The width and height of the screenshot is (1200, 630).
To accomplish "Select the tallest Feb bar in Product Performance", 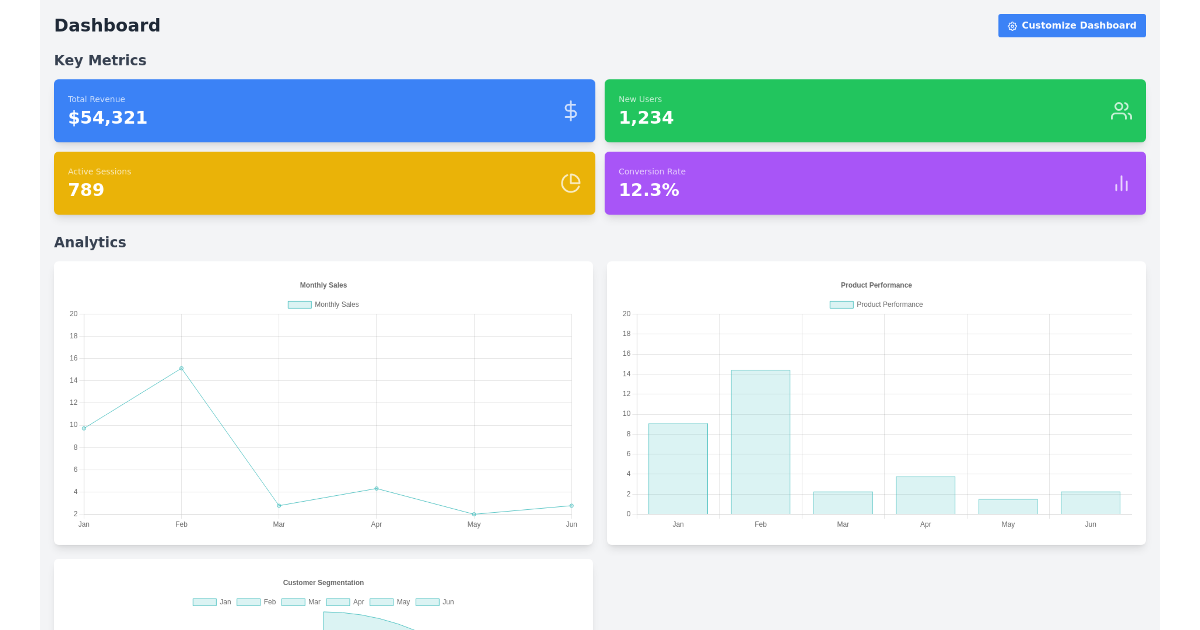I will [x=760, y=440].
